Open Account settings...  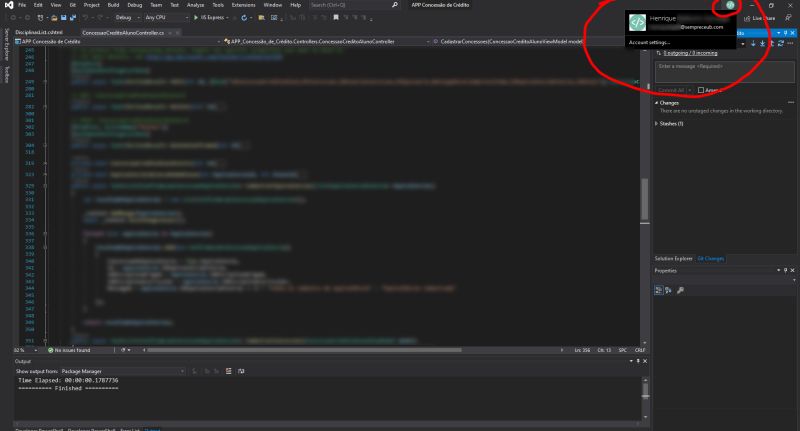pyautogui.click(x=649, y=42)
